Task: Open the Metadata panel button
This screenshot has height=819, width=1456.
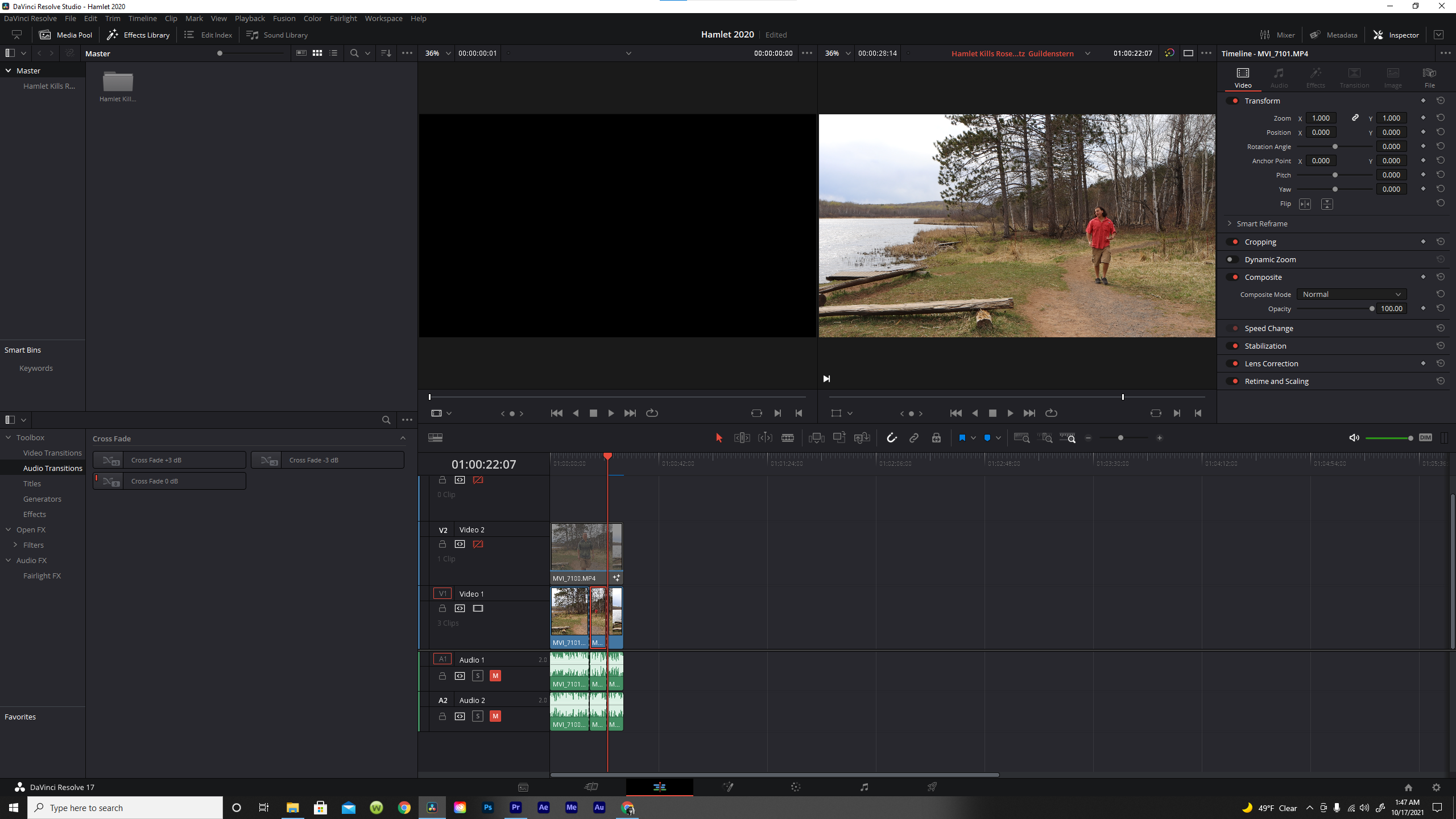Action: [1334, 35]
